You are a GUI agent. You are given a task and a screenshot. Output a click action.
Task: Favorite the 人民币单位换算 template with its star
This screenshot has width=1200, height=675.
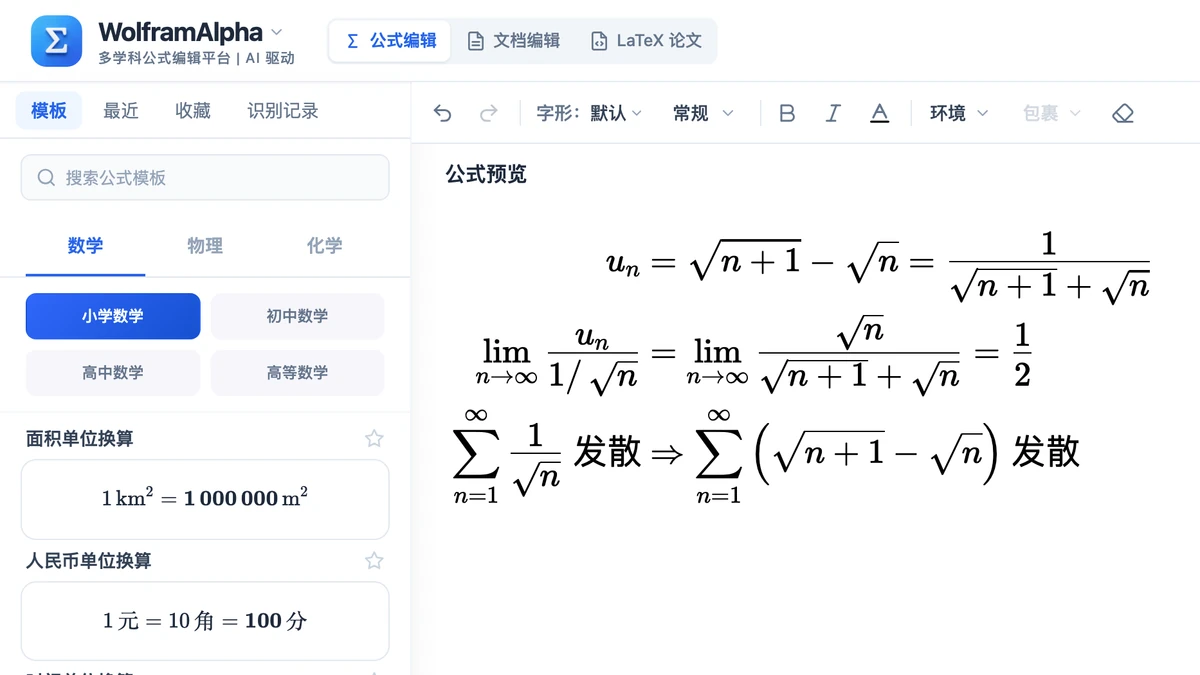click(x=374, y=561)
